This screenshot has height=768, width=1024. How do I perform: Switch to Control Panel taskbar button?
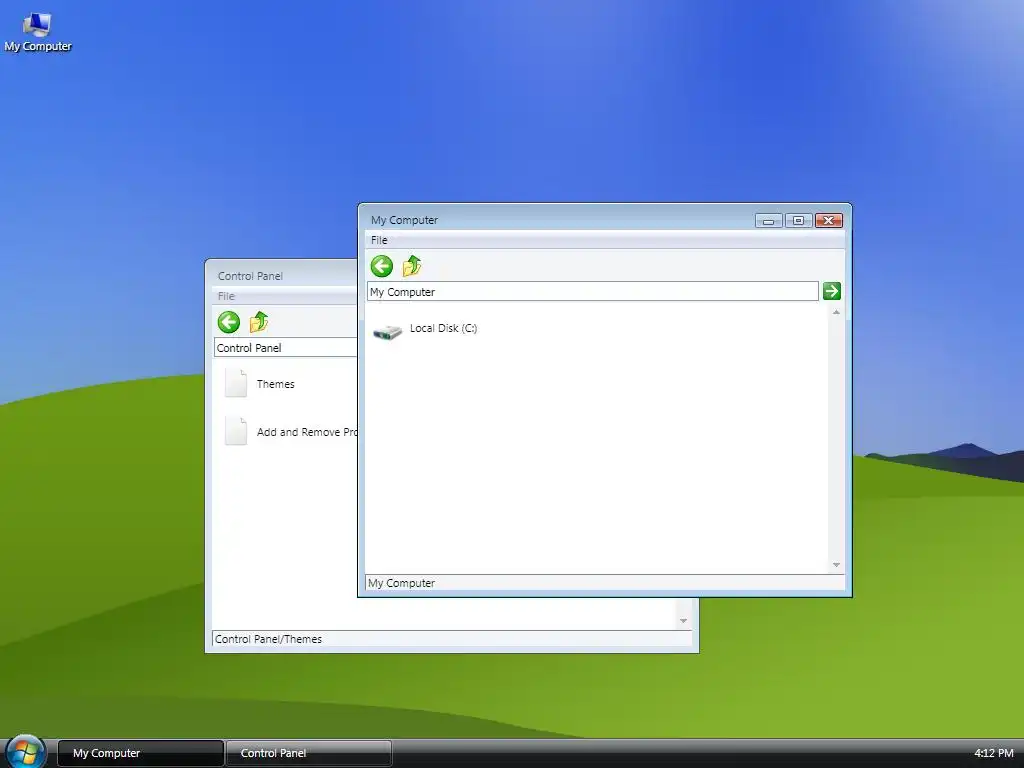(x=308, y=753)
